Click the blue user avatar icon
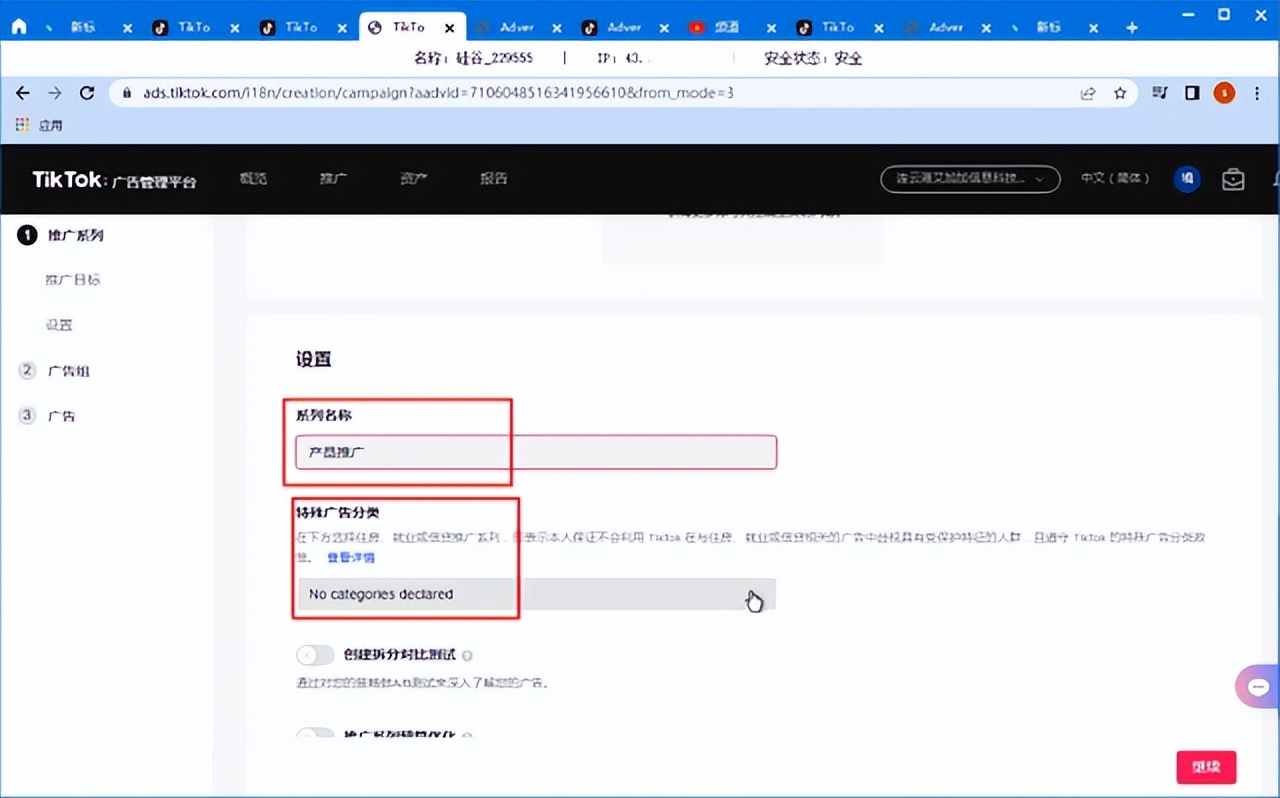Viewport: 1280px width, 798px height. [1187, 179]
